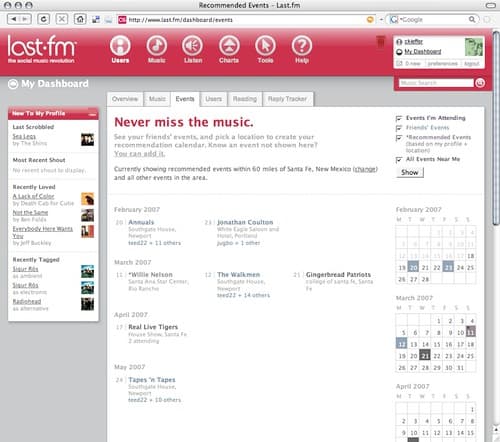Open the Real Live Tigers event link
The image size is (500, 442).
click(153, 327)
